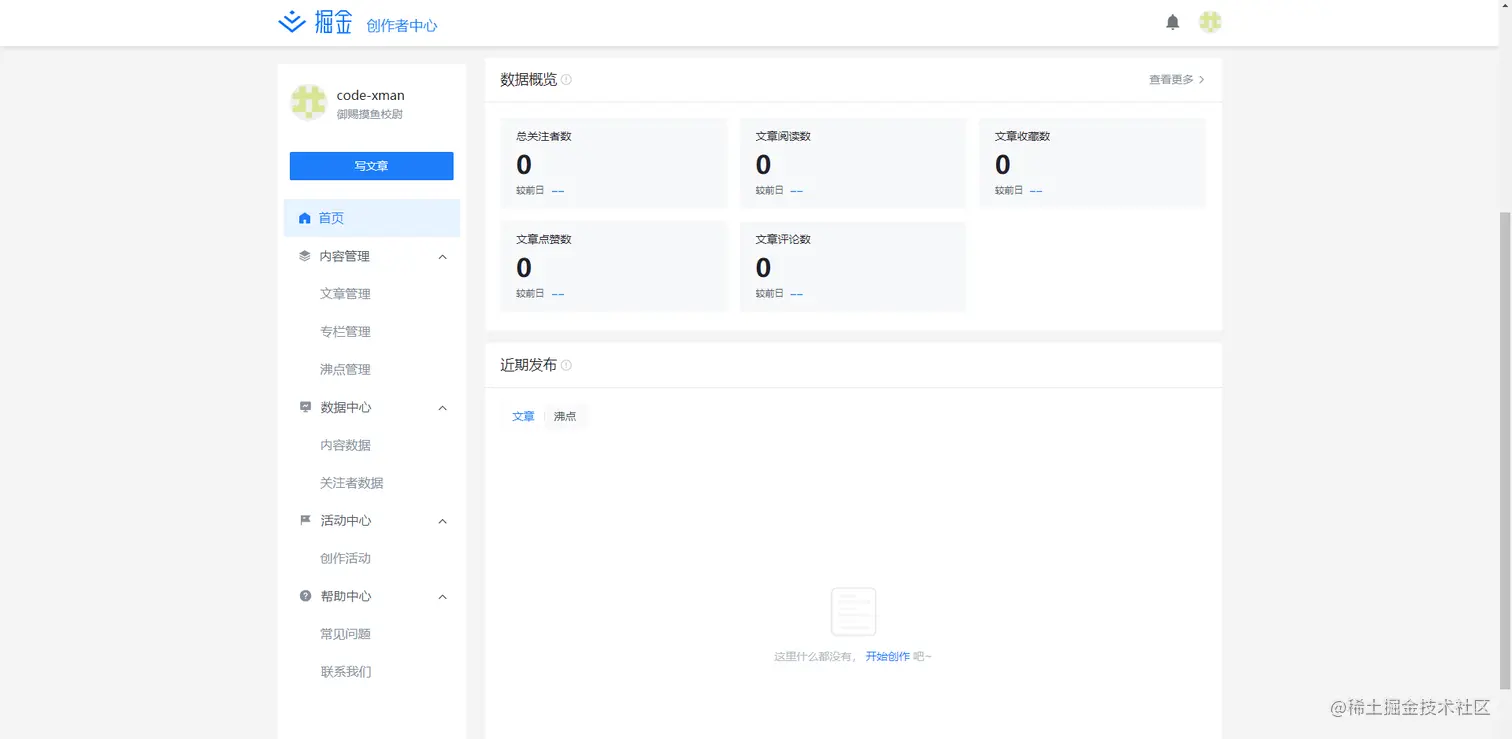
Task: Click the blue 写文章 button
Action: pos(371,166)
